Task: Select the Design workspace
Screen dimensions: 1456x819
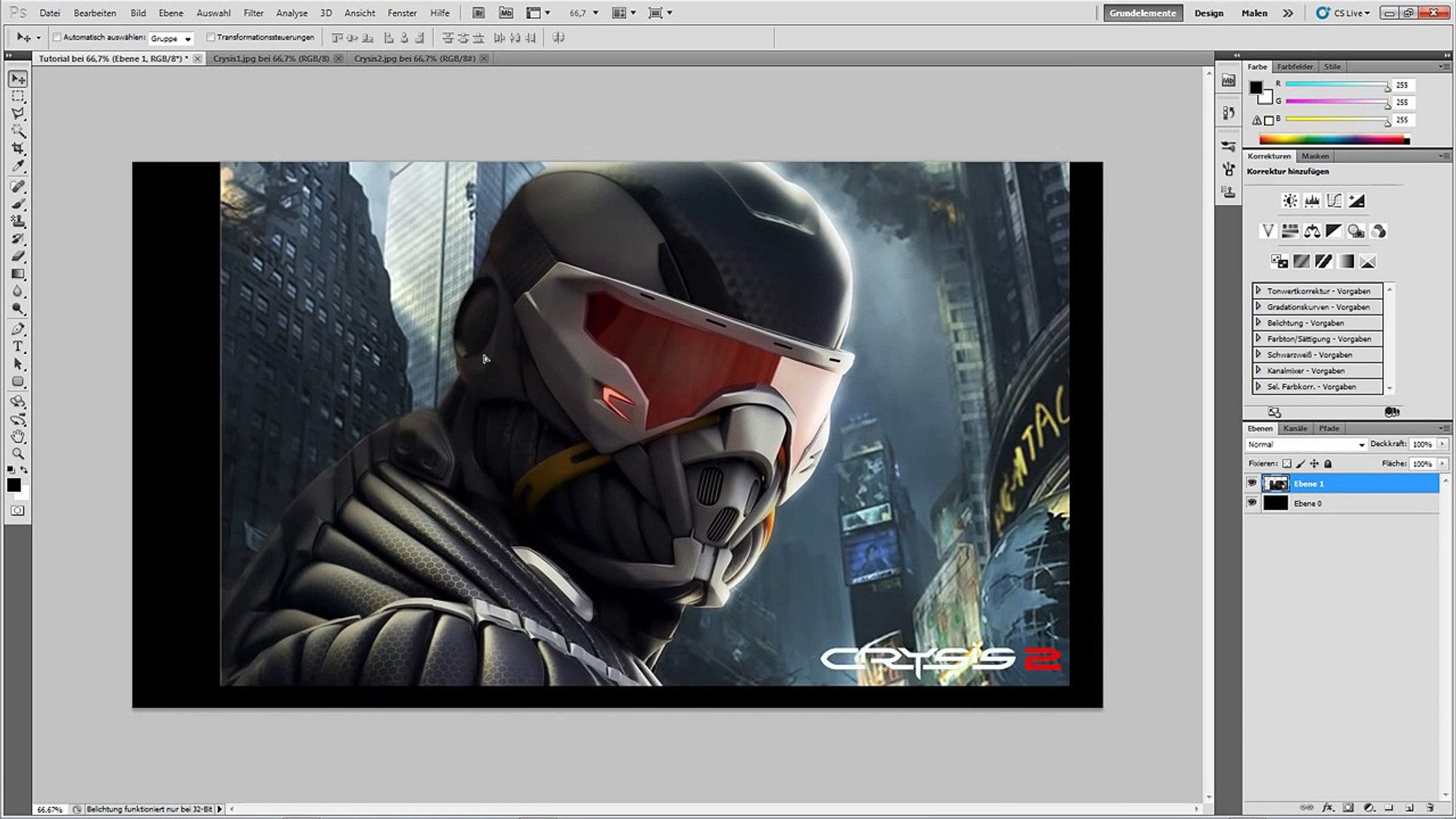Action: pyautogui.click(x=1209, y=13)
